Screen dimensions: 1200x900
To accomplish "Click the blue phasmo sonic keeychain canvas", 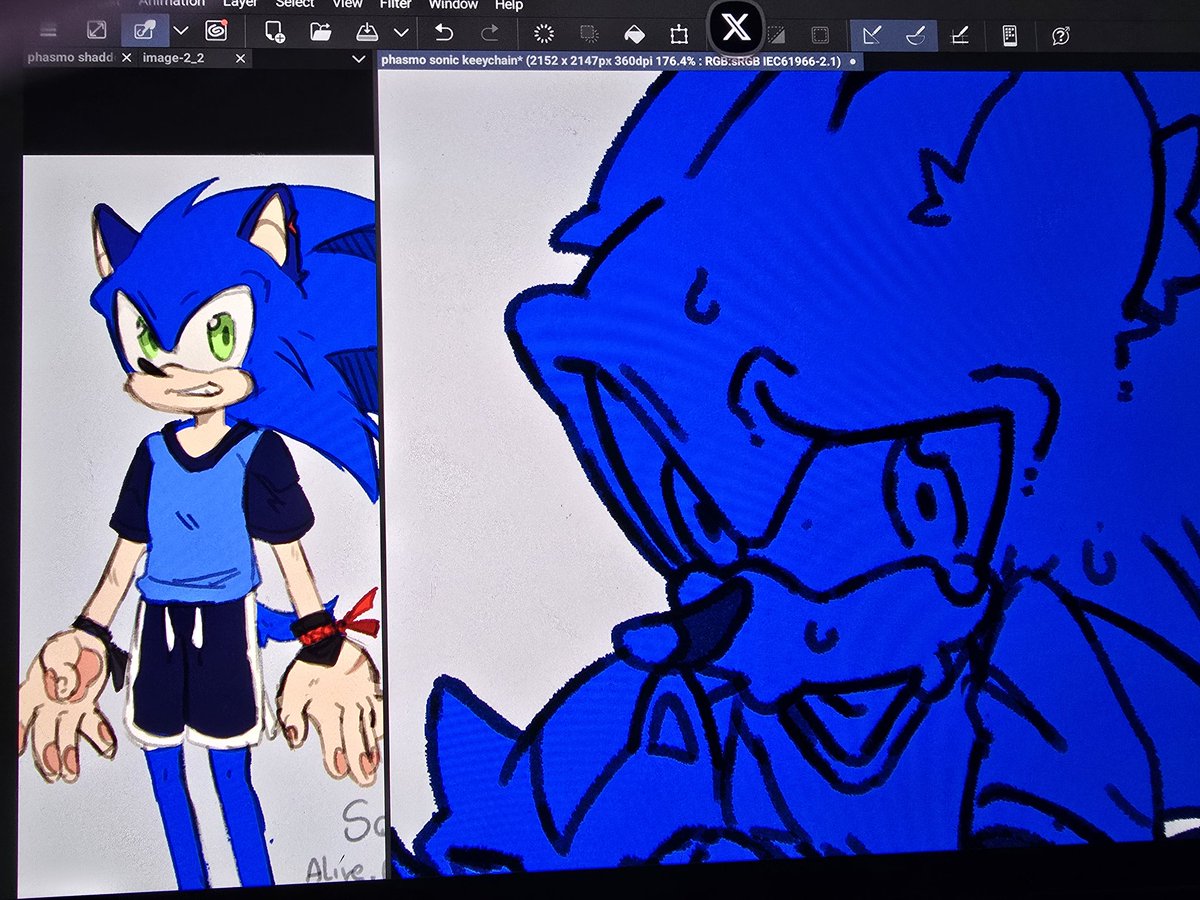I will [x=790, y=470].
